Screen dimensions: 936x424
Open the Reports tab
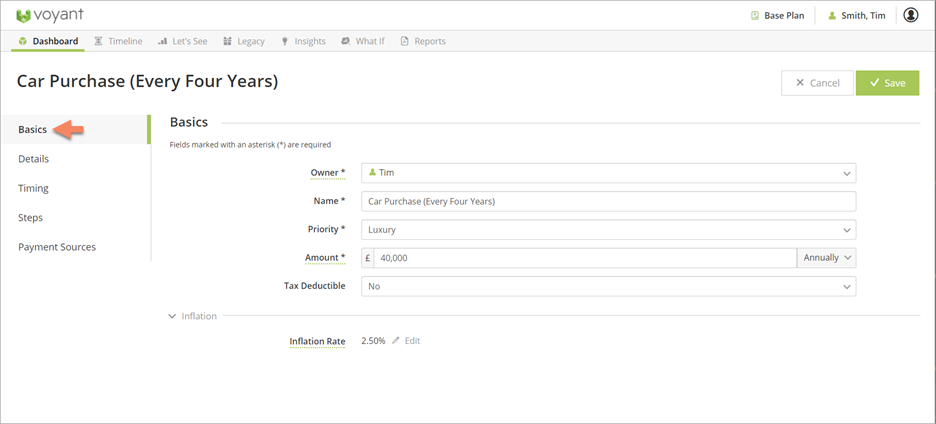pyautogui.click(x=423, y=41)
